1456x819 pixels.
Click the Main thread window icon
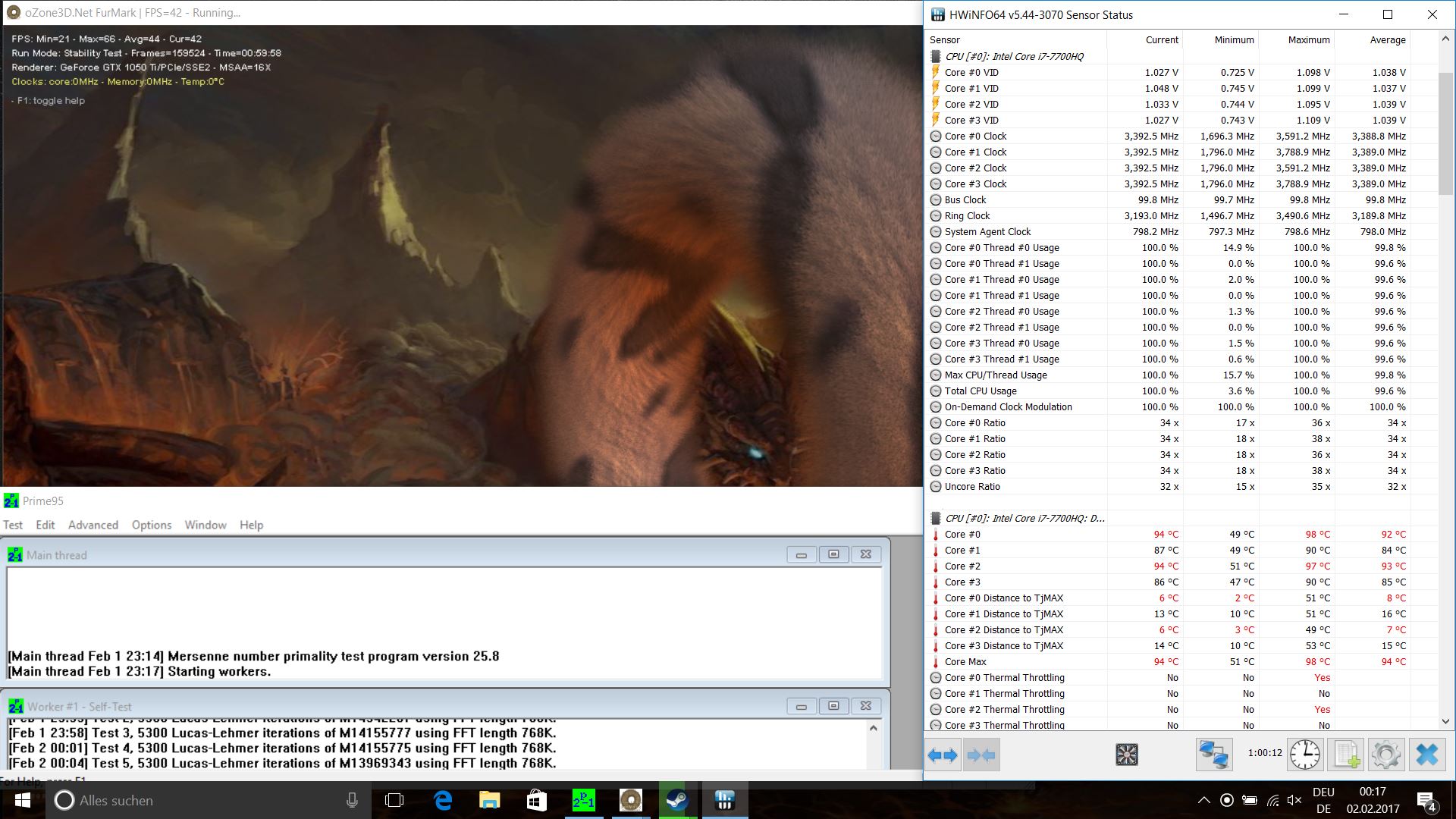[15, 555]
